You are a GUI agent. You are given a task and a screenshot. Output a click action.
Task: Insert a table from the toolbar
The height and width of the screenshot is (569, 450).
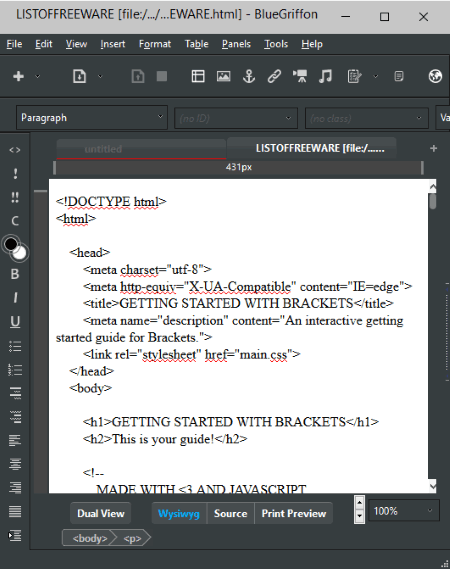[198, 76]
